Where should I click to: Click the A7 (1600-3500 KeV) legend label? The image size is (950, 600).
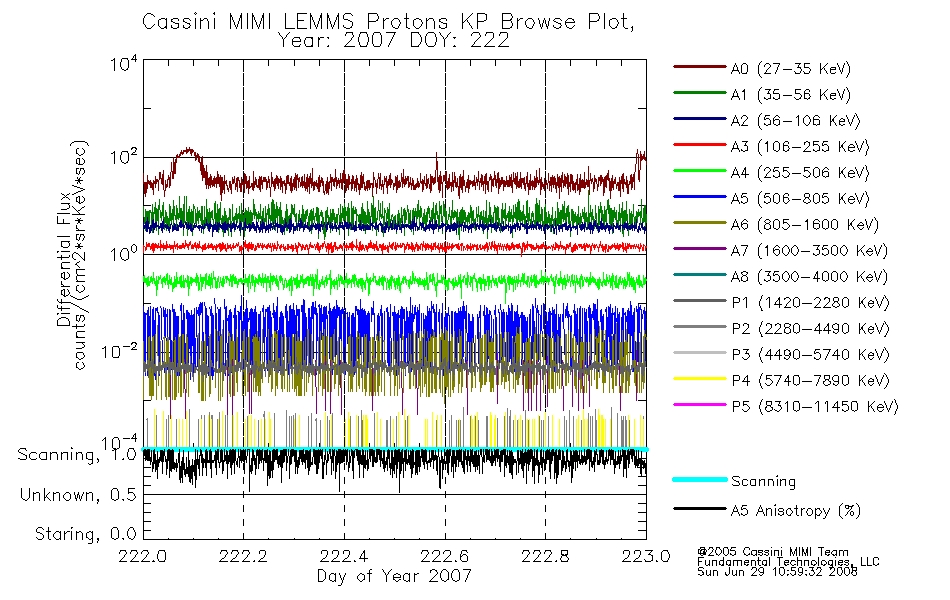pyautogui.click(x=809, y=252)
